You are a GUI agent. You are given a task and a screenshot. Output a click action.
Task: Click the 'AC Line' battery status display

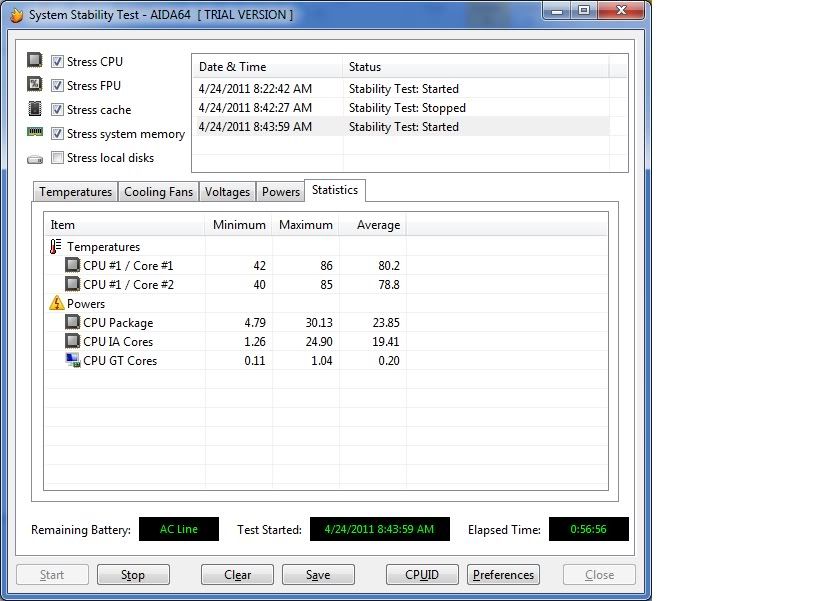(179, 529)
